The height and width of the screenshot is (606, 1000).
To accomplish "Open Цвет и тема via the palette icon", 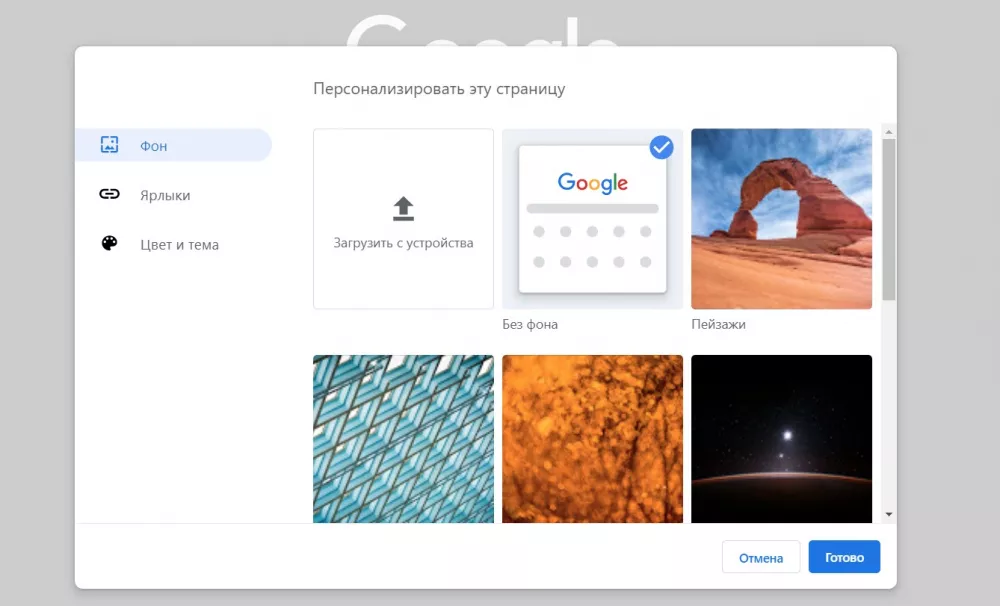I will 110,244.
